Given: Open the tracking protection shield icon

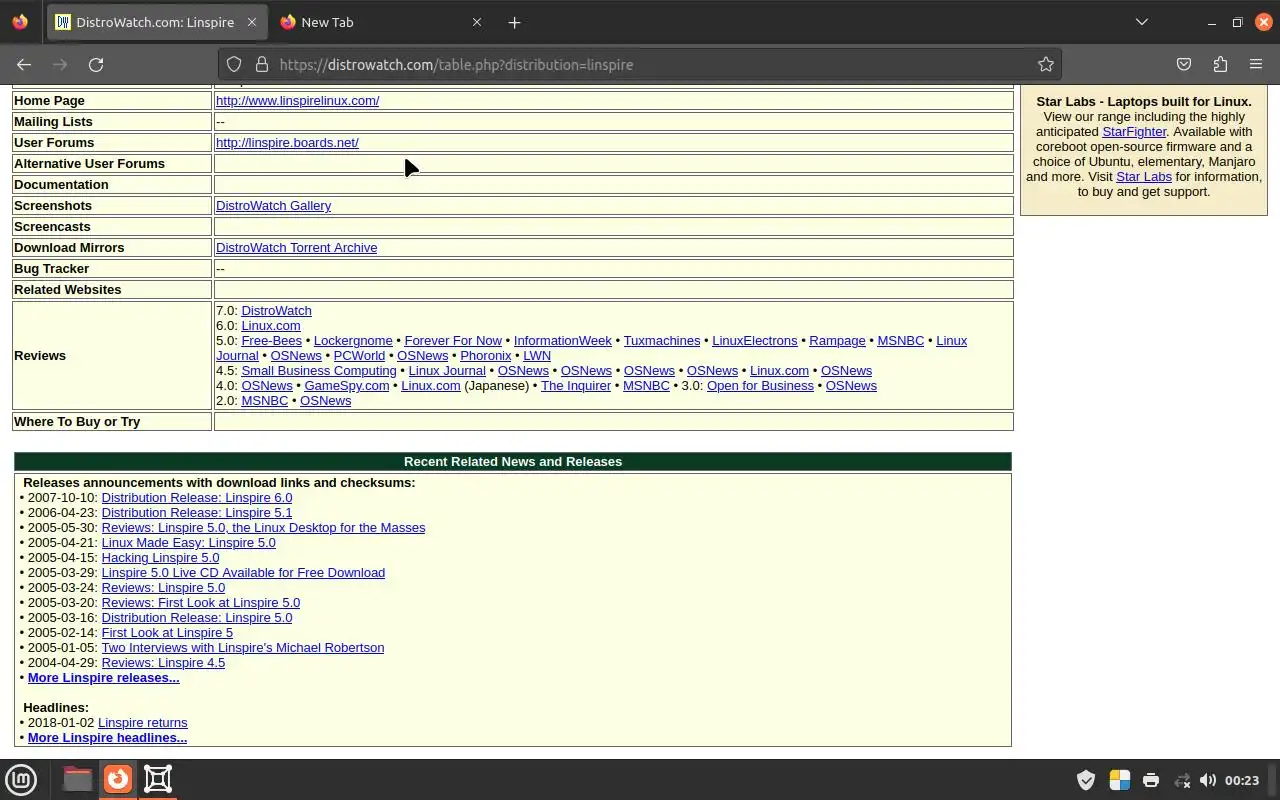Looking at the screenshot, I should [234, 64].
